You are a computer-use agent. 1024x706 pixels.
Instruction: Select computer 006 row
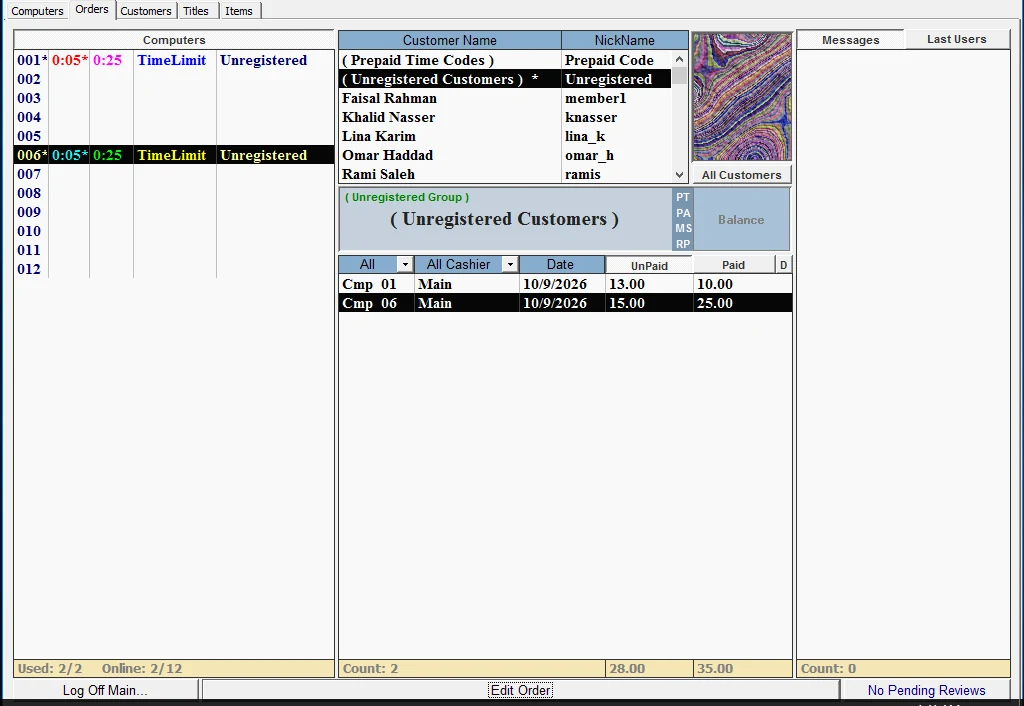coord(174,155)
